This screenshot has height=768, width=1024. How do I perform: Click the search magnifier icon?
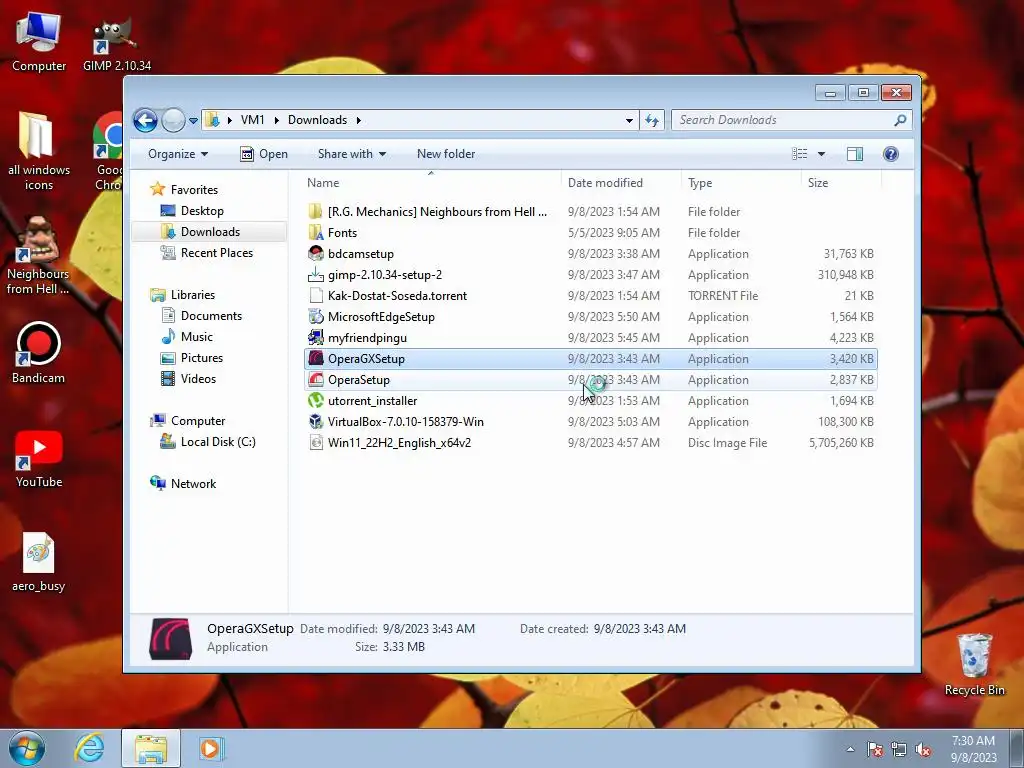(x=900, y=120)
